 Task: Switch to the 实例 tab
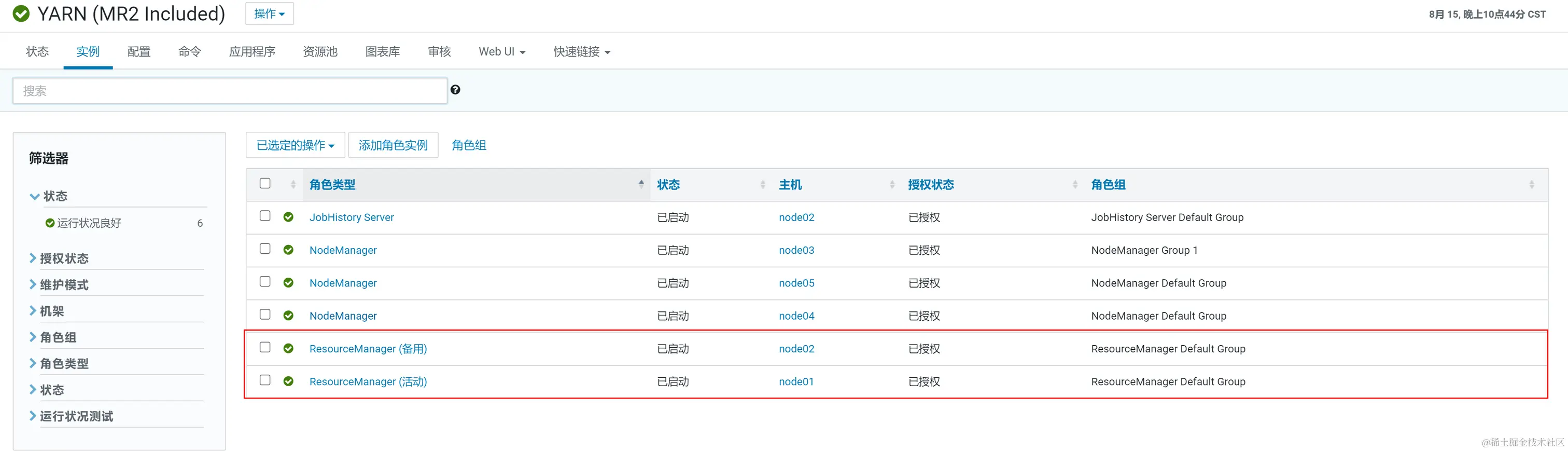pyautogui.click(x=88, y=52)
